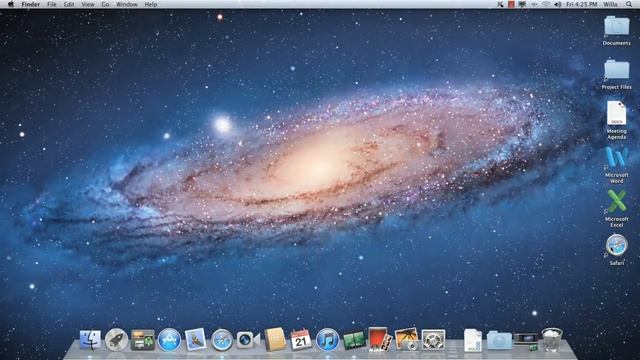This screenshot has height=360, width=640.
Task: Launch iTunes from the Dock
Action: tap(327, 340)
